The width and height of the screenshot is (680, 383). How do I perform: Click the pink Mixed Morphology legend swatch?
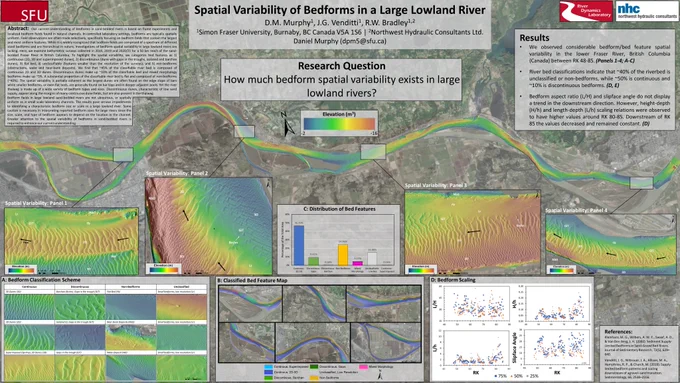coord(363,367)
